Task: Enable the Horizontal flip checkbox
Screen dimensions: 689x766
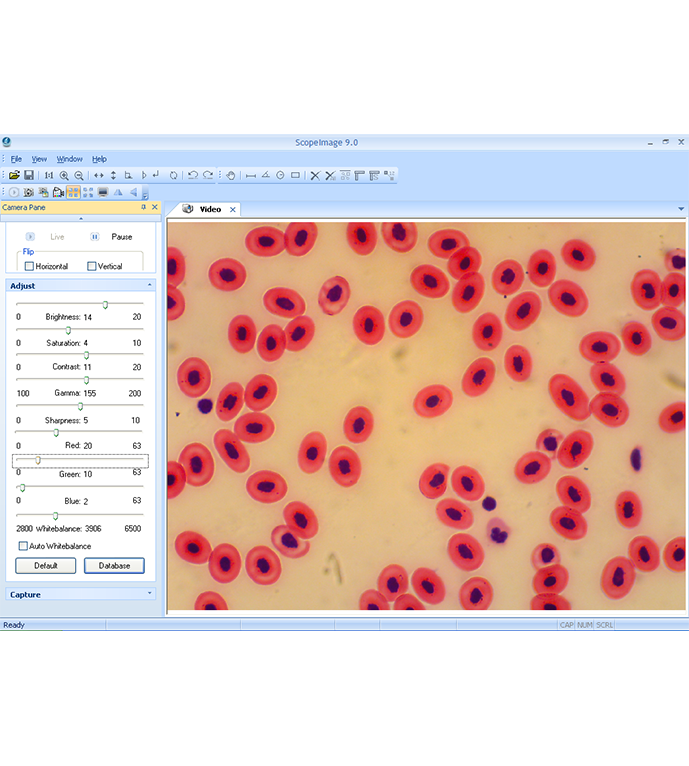Action: tap(29, 266)
